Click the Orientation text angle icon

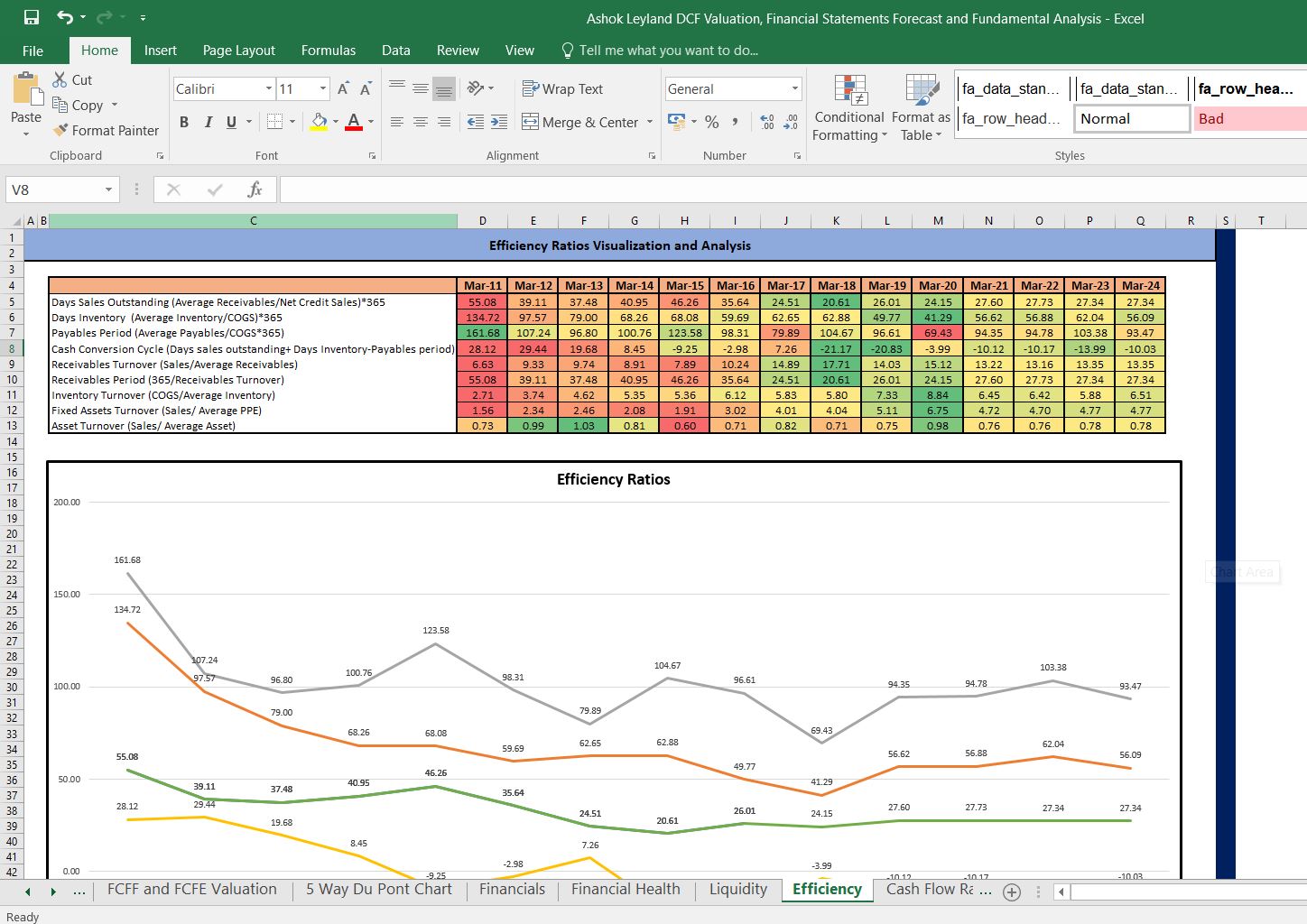click(476, 88)
